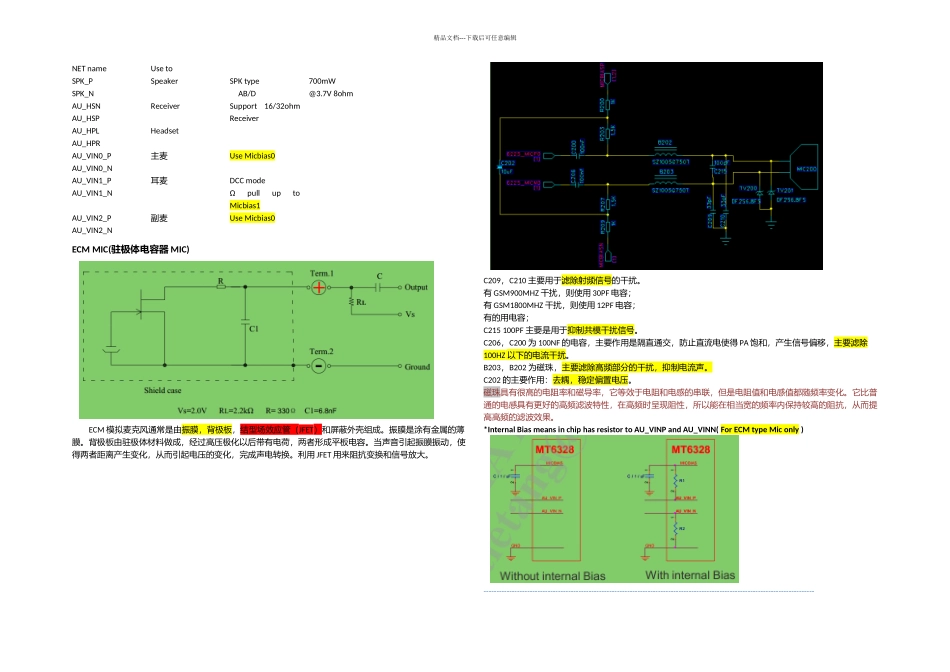Click the heading 'ECM MIC(驻极体电容器MIC)'
The height and width of the screenshot is (672, 950).
[130, 249]
